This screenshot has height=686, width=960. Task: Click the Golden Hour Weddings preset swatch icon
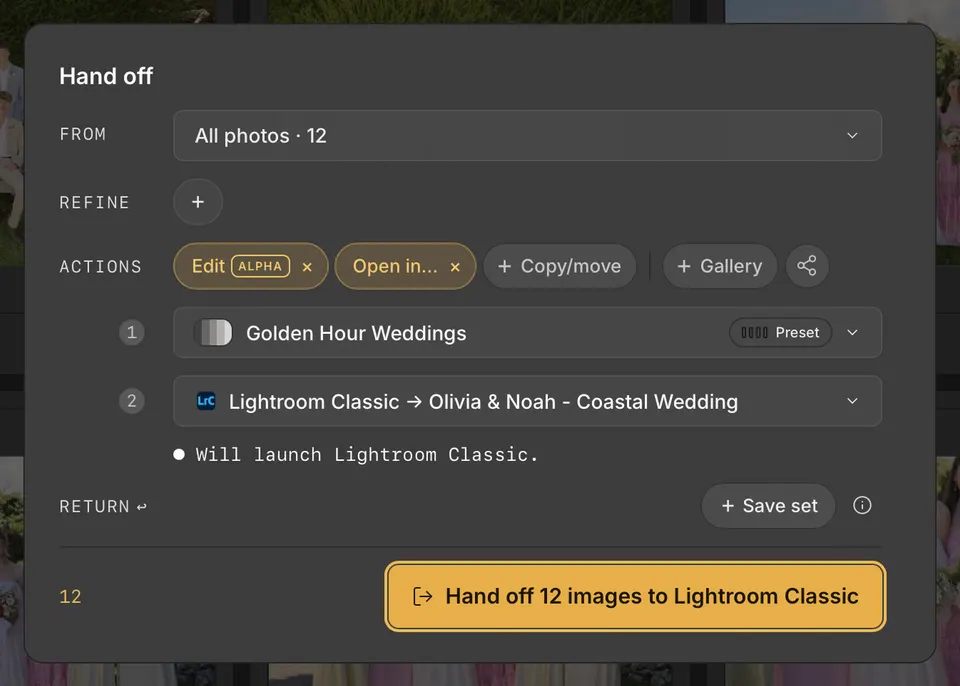pos(213,333)
